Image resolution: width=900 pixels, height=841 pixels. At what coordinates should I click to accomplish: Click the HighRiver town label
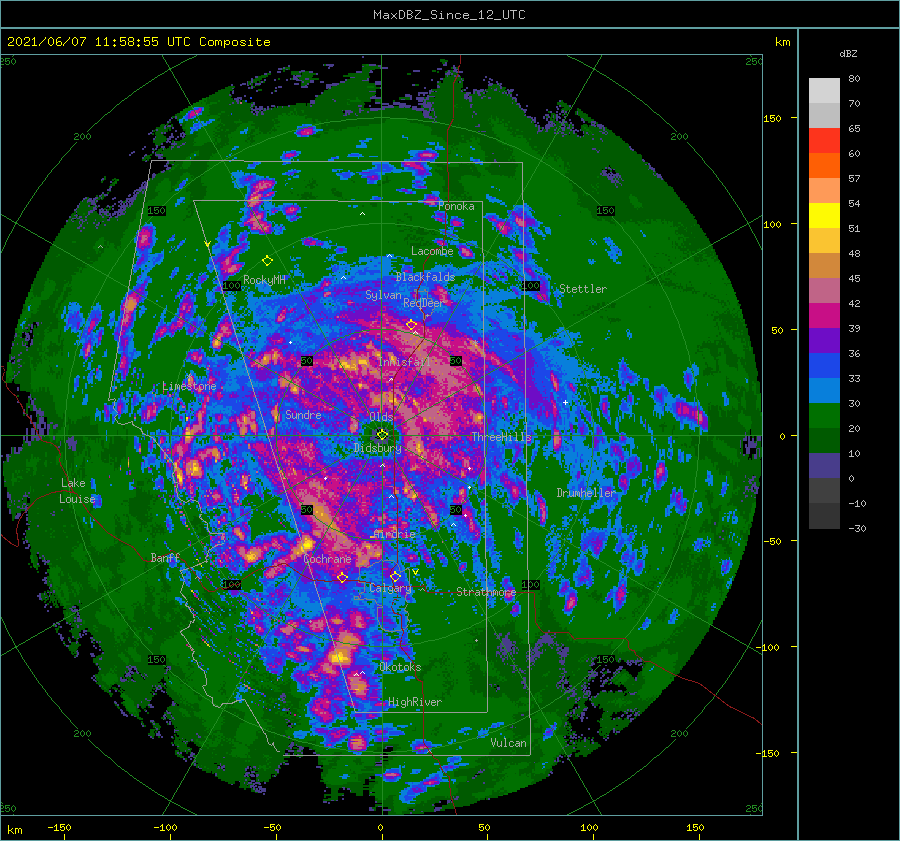[x=415, y=702]
